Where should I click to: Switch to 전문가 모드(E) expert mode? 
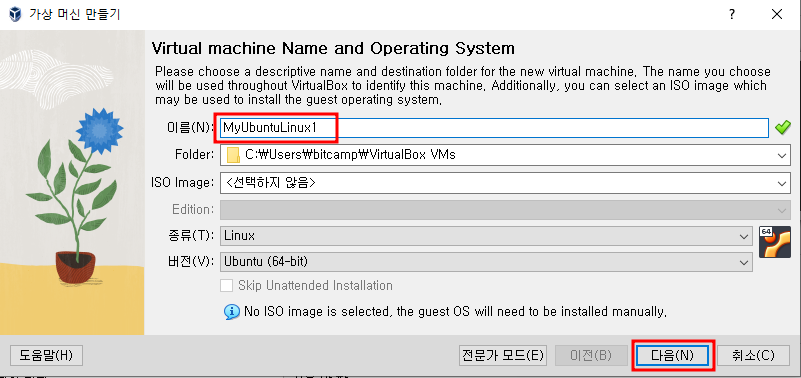click(502, 355)
